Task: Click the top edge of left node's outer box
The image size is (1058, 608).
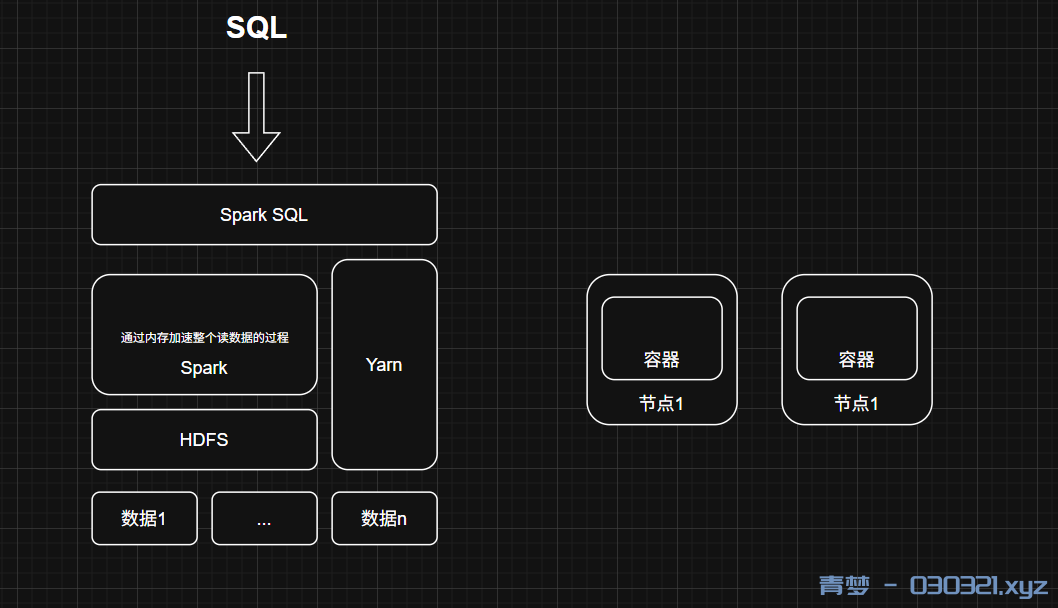Action: click(661, 275)
